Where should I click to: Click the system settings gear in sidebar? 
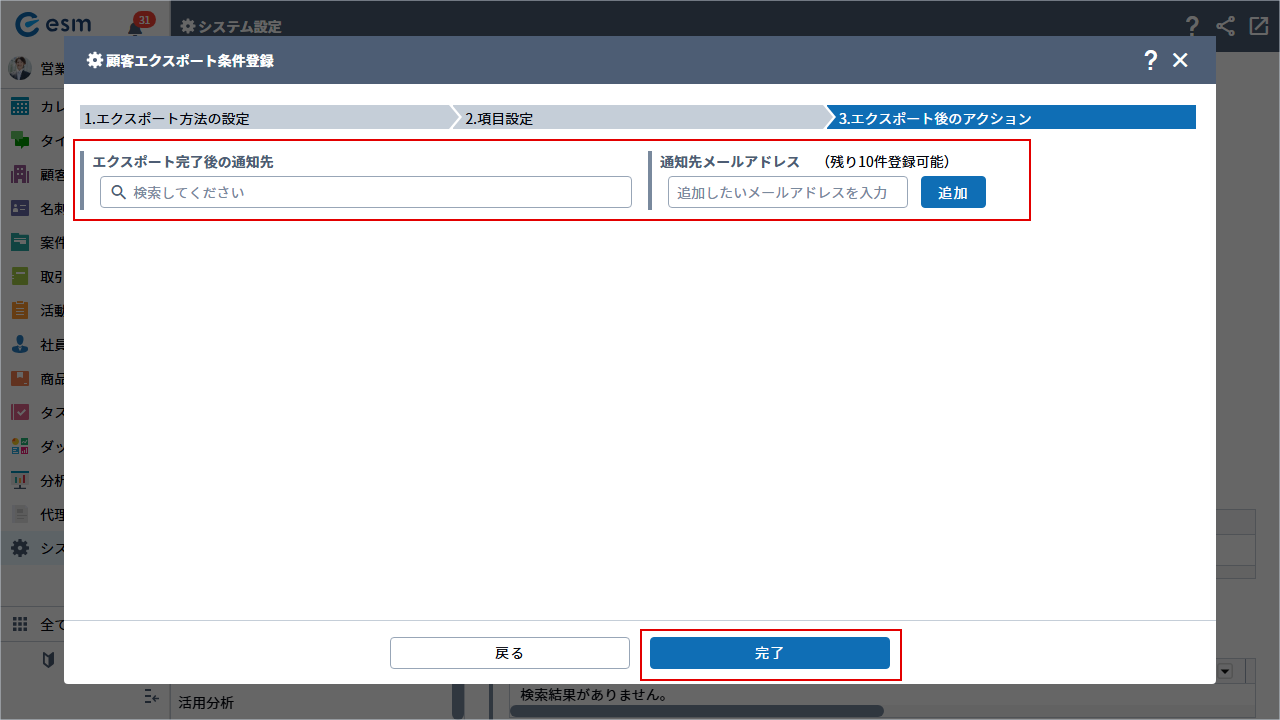[20, 548]
